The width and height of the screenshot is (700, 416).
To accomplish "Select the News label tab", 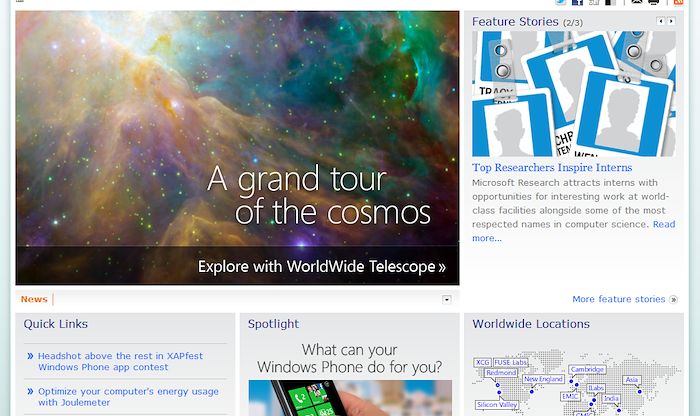I will (x=34, y=299).
